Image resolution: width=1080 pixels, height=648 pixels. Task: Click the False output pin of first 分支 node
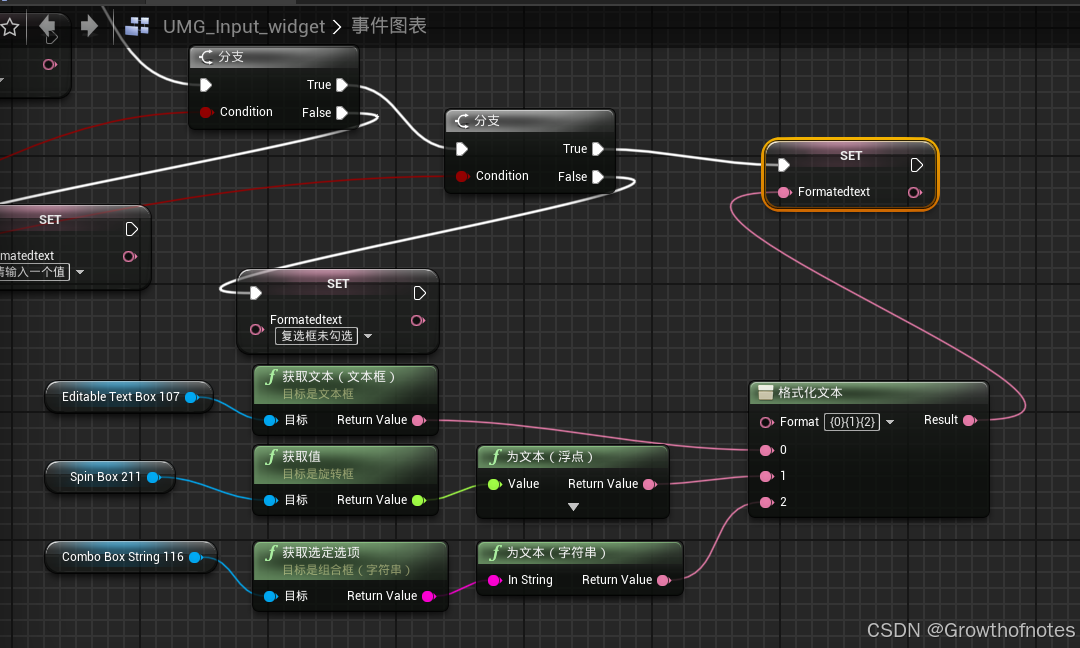point(342,112)
